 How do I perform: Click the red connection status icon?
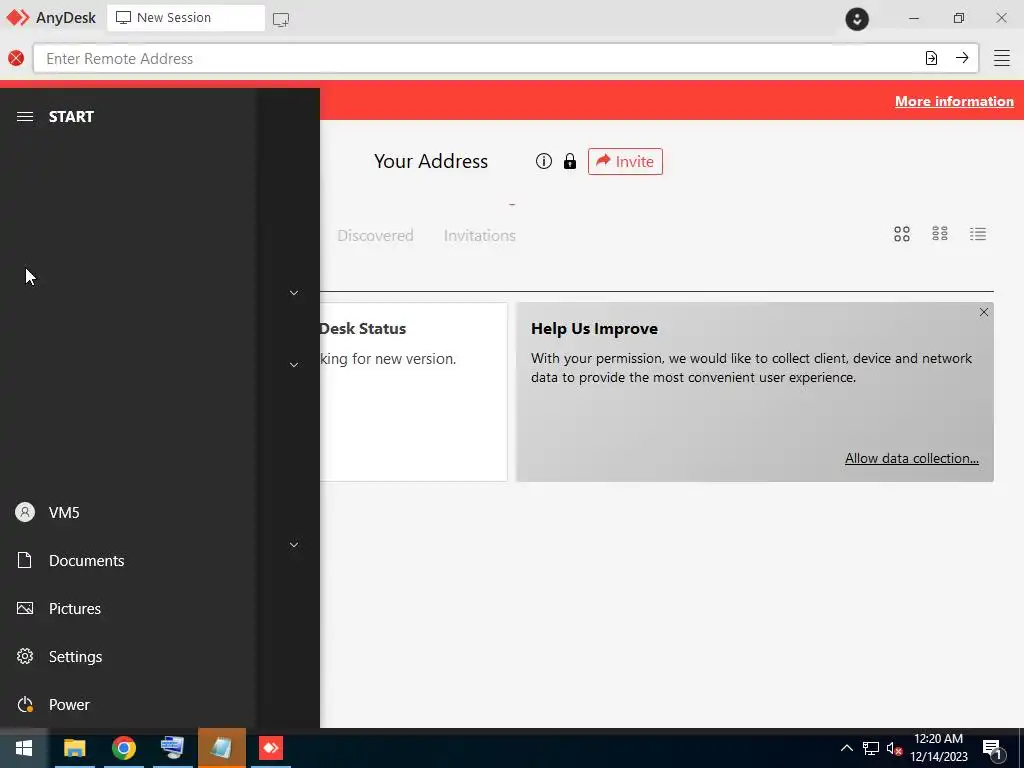16,58
